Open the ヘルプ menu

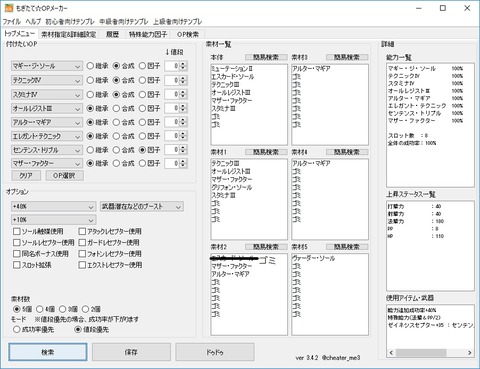[33, 22]
